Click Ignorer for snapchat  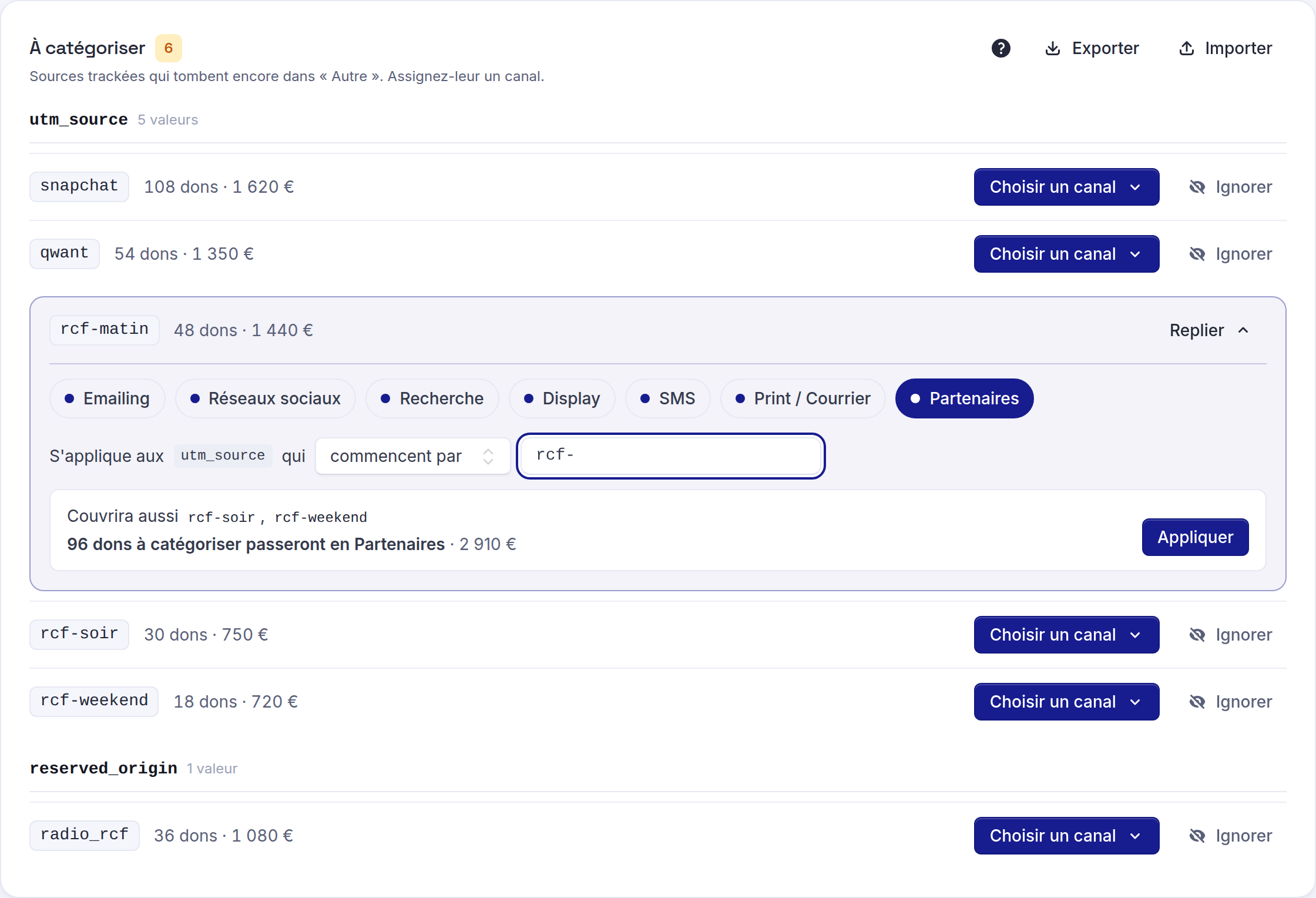click(1244, 187)
